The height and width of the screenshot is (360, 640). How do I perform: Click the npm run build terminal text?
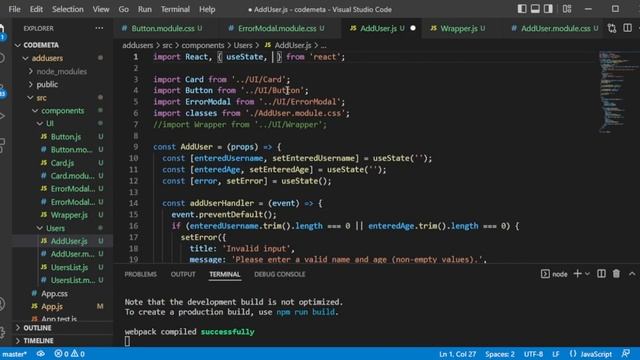pyautogui.click(x=306, y=312)
